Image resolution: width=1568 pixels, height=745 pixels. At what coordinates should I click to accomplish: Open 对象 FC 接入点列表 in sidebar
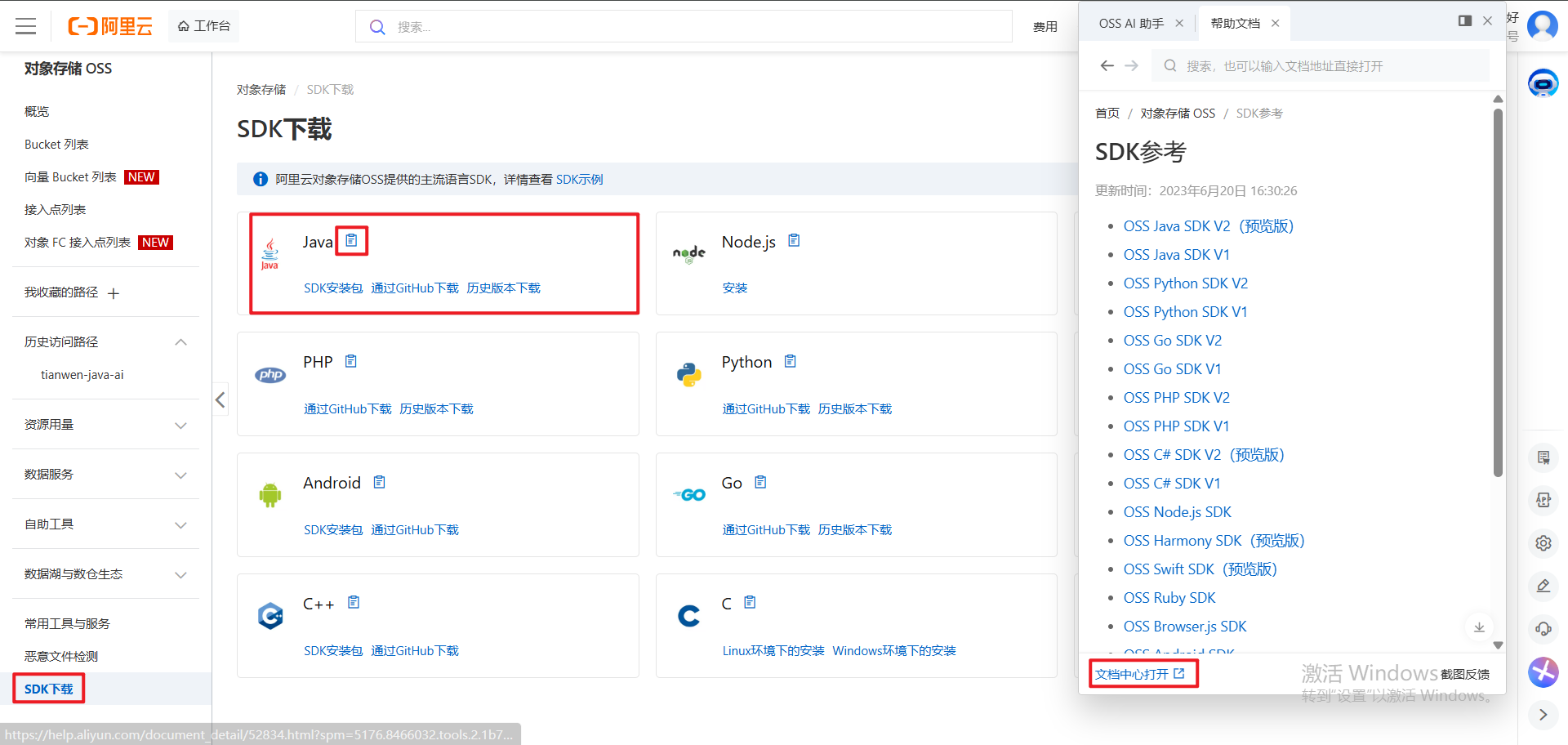click(78, 242)
